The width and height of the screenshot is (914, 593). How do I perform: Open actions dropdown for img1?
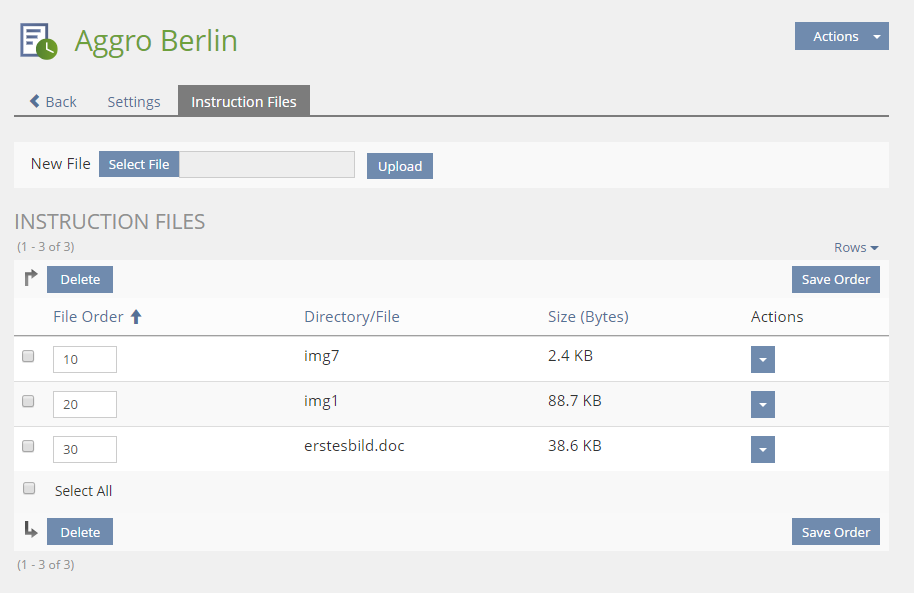click(x=762, y=405)
